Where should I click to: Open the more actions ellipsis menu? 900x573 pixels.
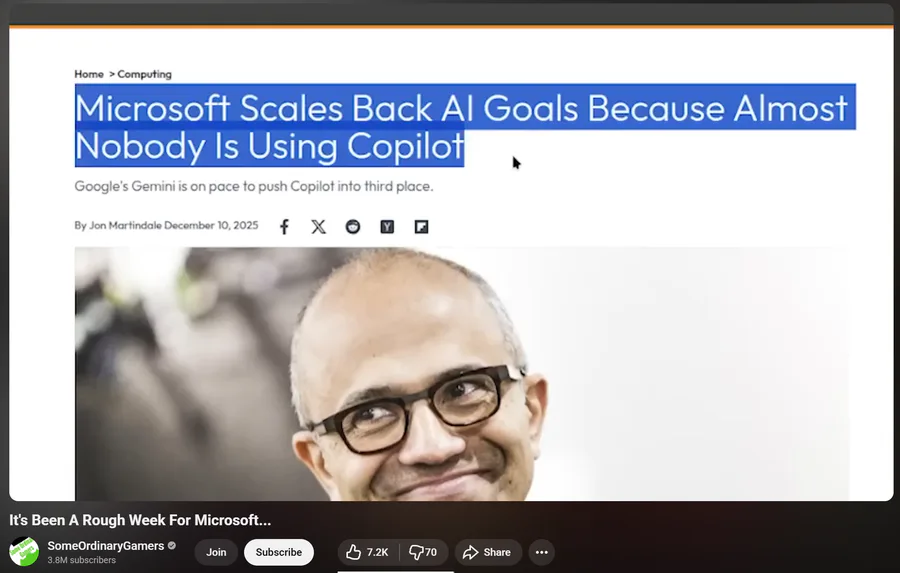[x=541, y=552]
